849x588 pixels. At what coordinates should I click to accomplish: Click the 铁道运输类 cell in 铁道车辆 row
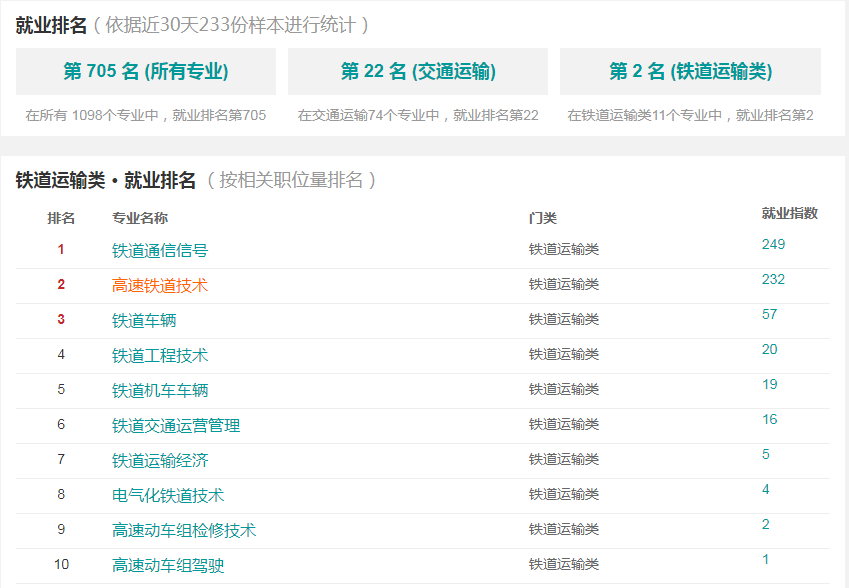click(x=564, y=319)
